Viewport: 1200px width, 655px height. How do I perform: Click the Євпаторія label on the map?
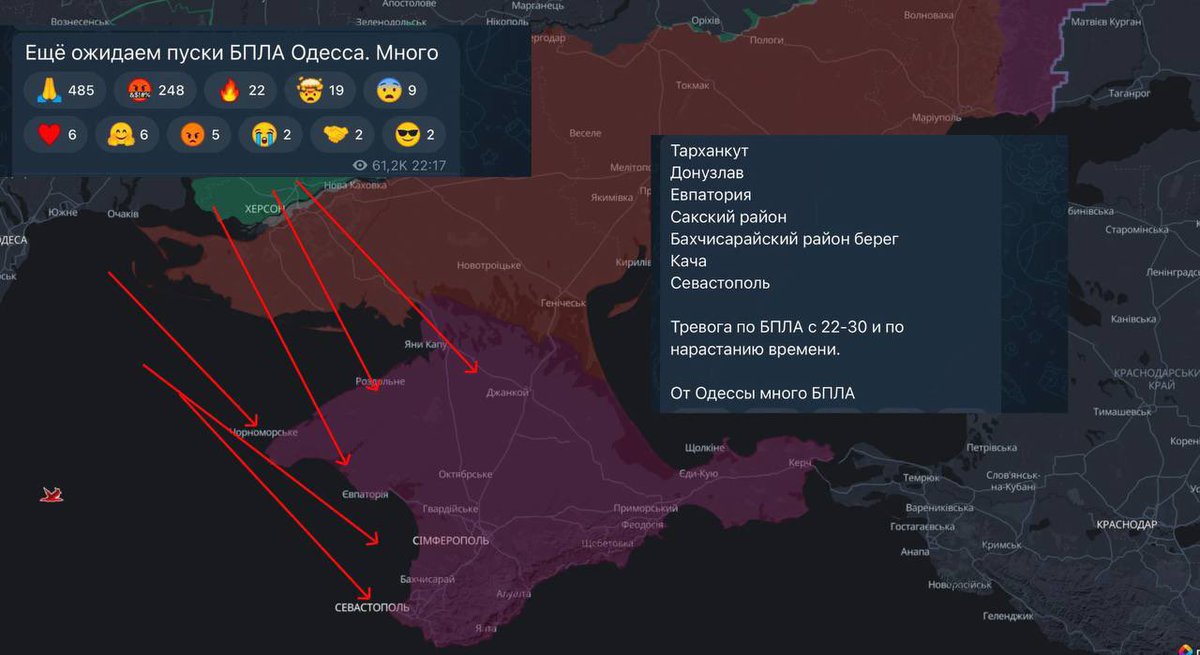click(x=365, y=495)
